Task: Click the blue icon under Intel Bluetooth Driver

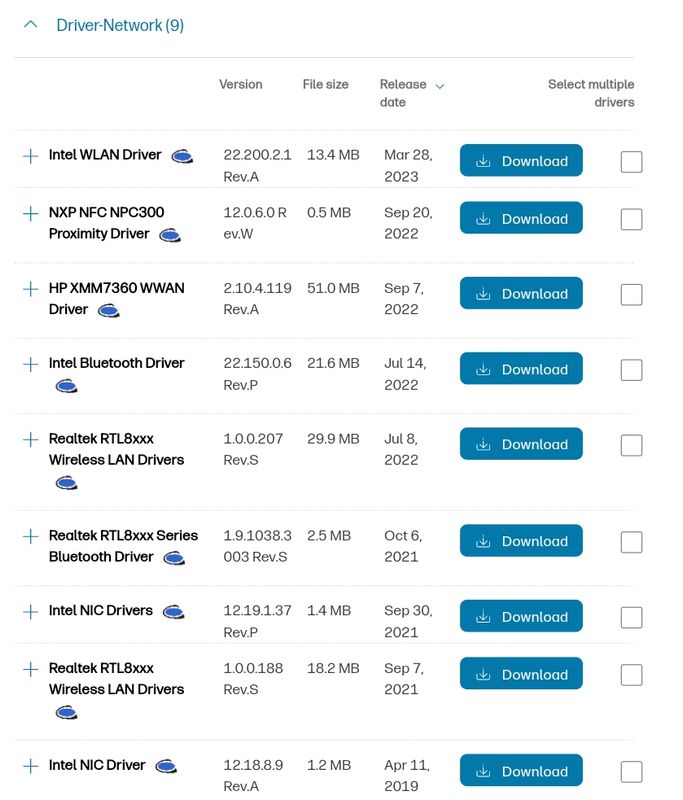Action: point(66,386)
